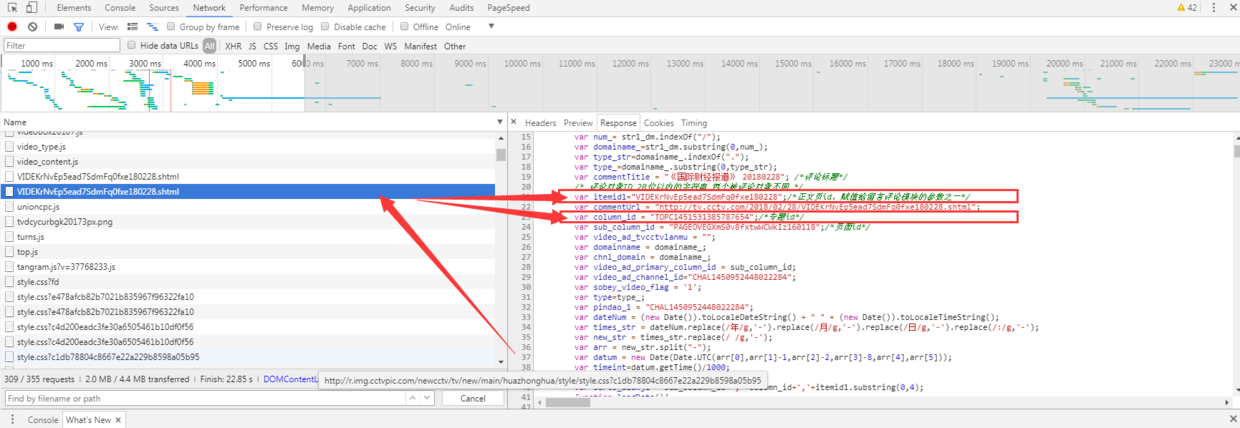
Task: Switch to the Application tab
Action: pos(370,8)
